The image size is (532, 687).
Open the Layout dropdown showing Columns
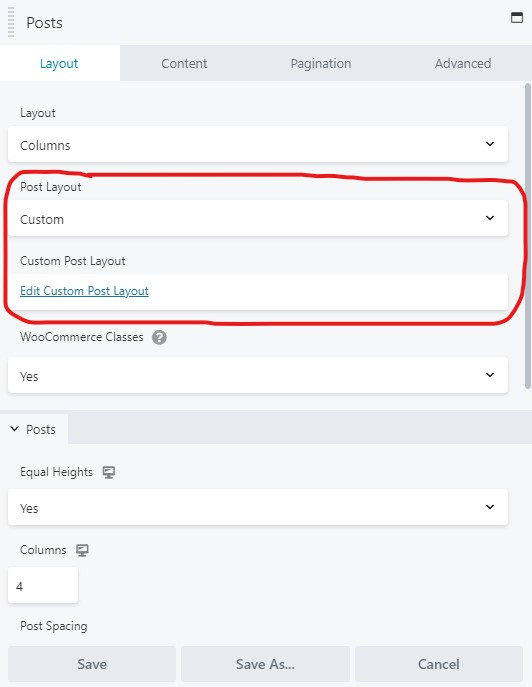258,145
